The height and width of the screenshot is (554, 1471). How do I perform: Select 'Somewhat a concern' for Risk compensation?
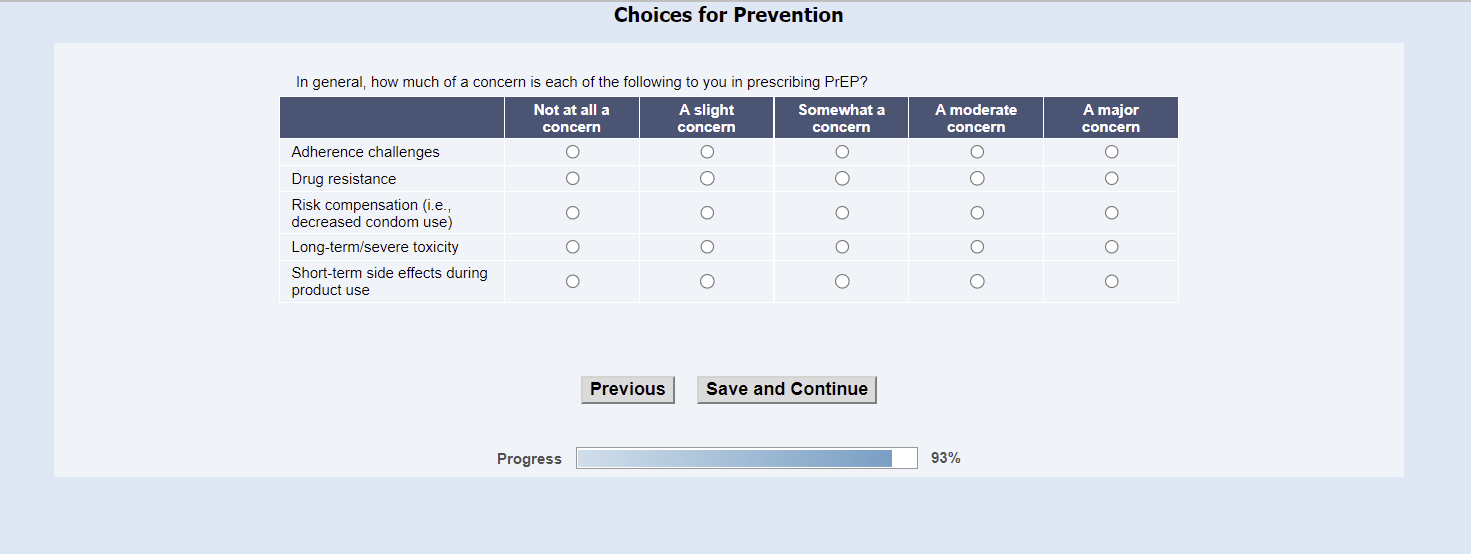[x=842, y=213]
